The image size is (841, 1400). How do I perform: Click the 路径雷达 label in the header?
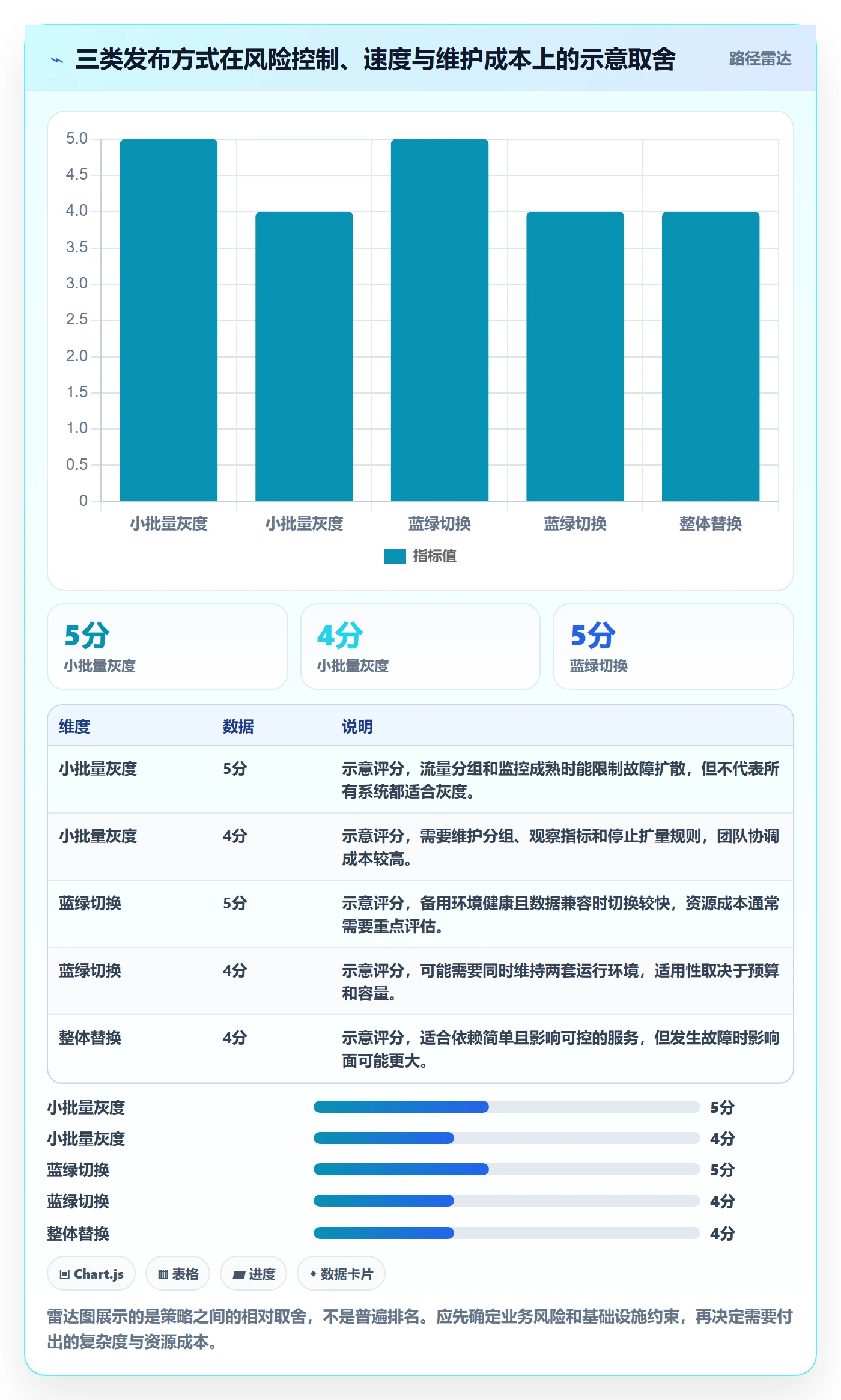point(760,59)
